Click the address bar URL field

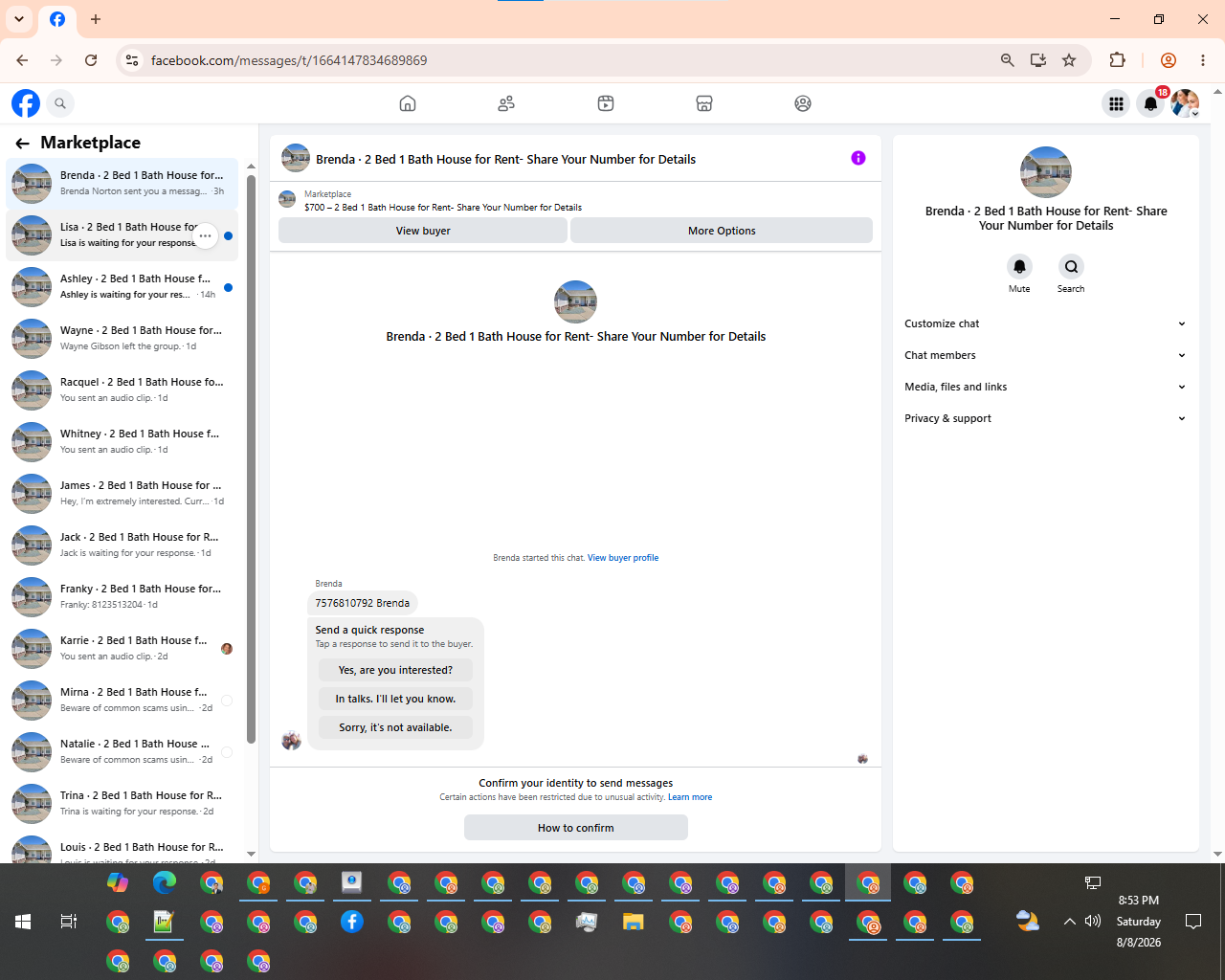pos(565,60)
